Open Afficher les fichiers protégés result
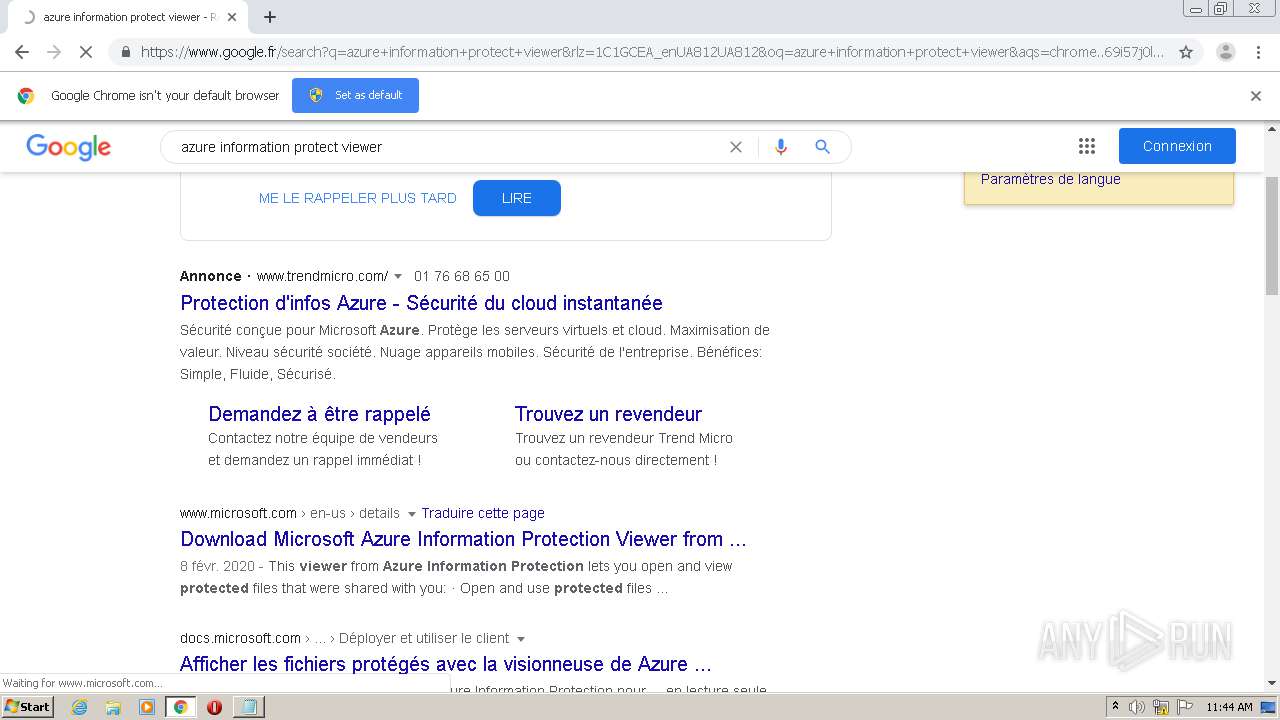 tap(446, 664)
